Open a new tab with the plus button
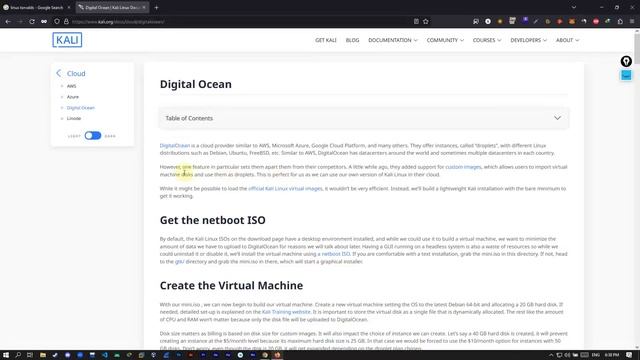640x360 pixels. point(156,7)
